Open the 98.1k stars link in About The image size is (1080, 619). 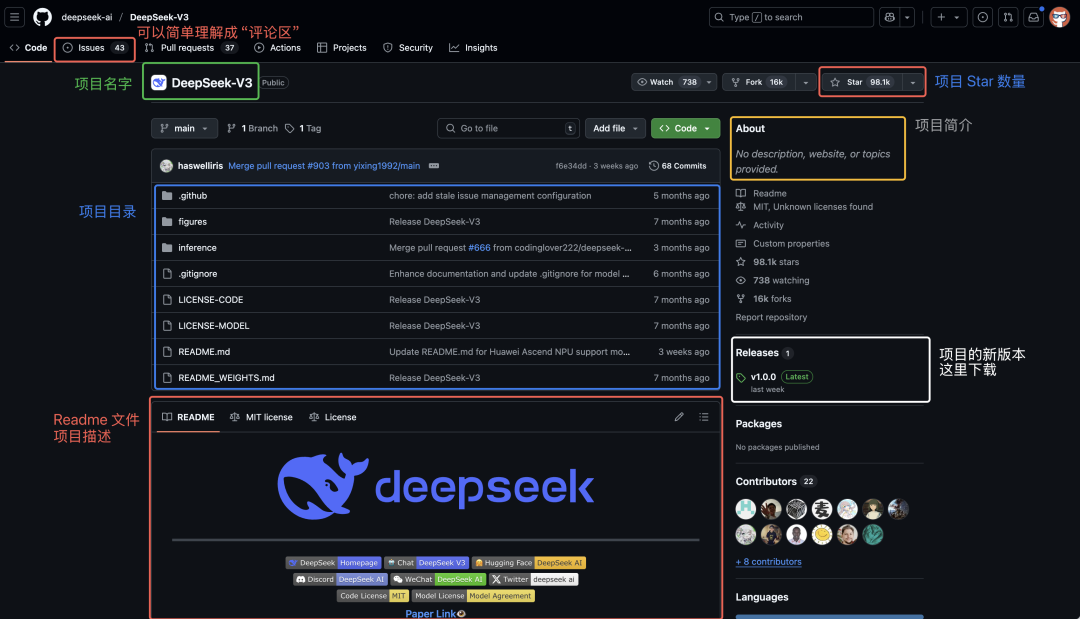click(776, 262)
